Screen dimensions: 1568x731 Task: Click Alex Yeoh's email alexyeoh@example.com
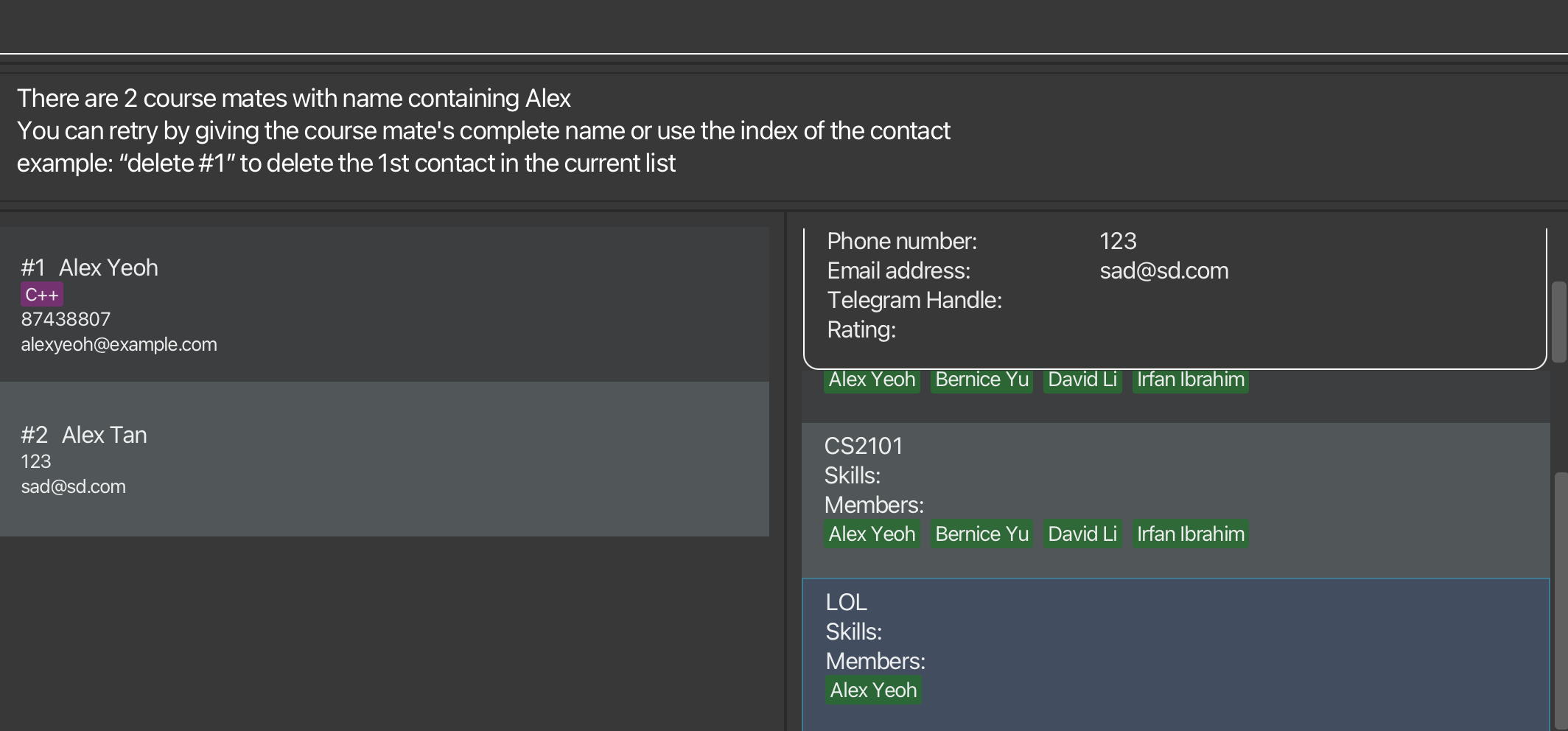[119, 345]
